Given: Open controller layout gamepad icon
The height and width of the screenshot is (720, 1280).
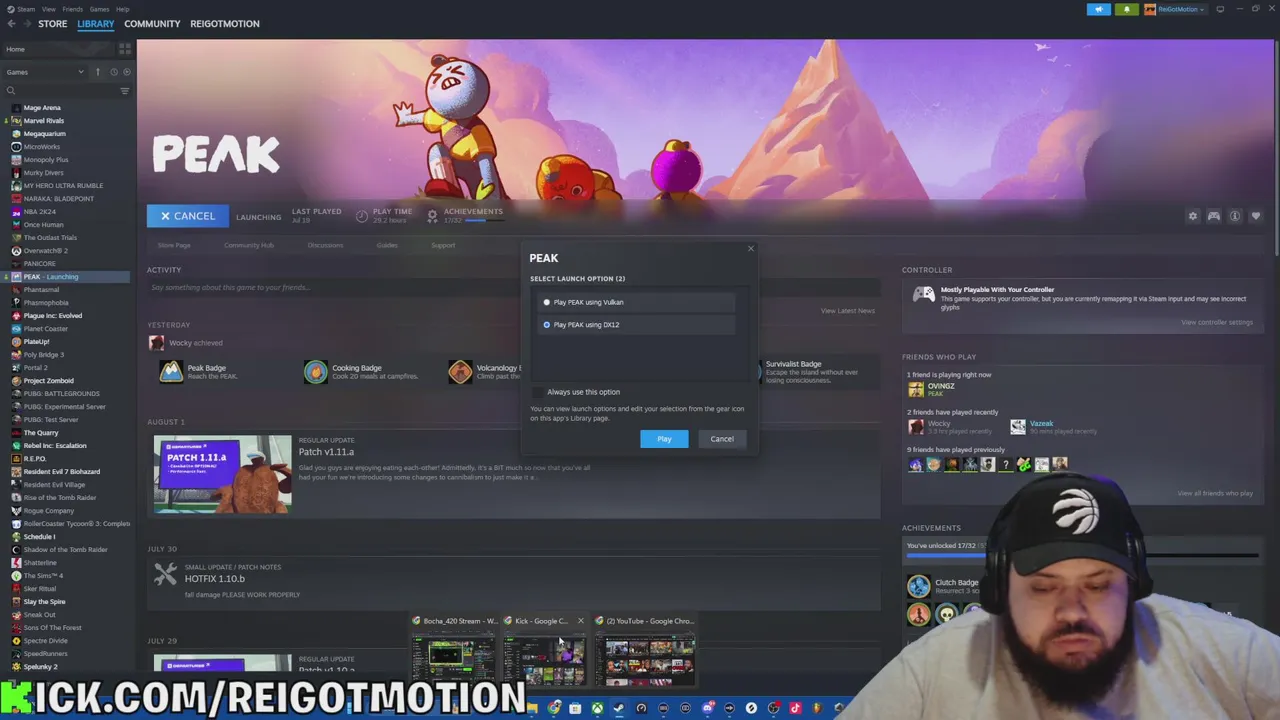Looking at the screenshot, I should 1213,216.
